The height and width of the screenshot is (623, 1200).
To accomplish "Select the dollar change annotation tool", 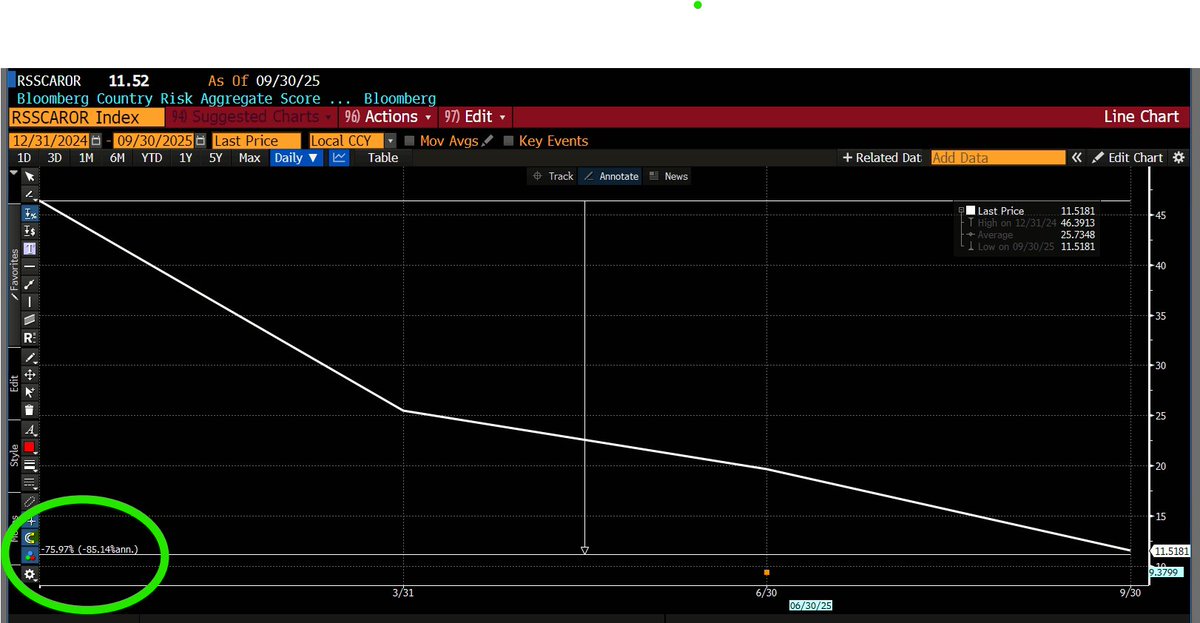I will pos(30,231).
